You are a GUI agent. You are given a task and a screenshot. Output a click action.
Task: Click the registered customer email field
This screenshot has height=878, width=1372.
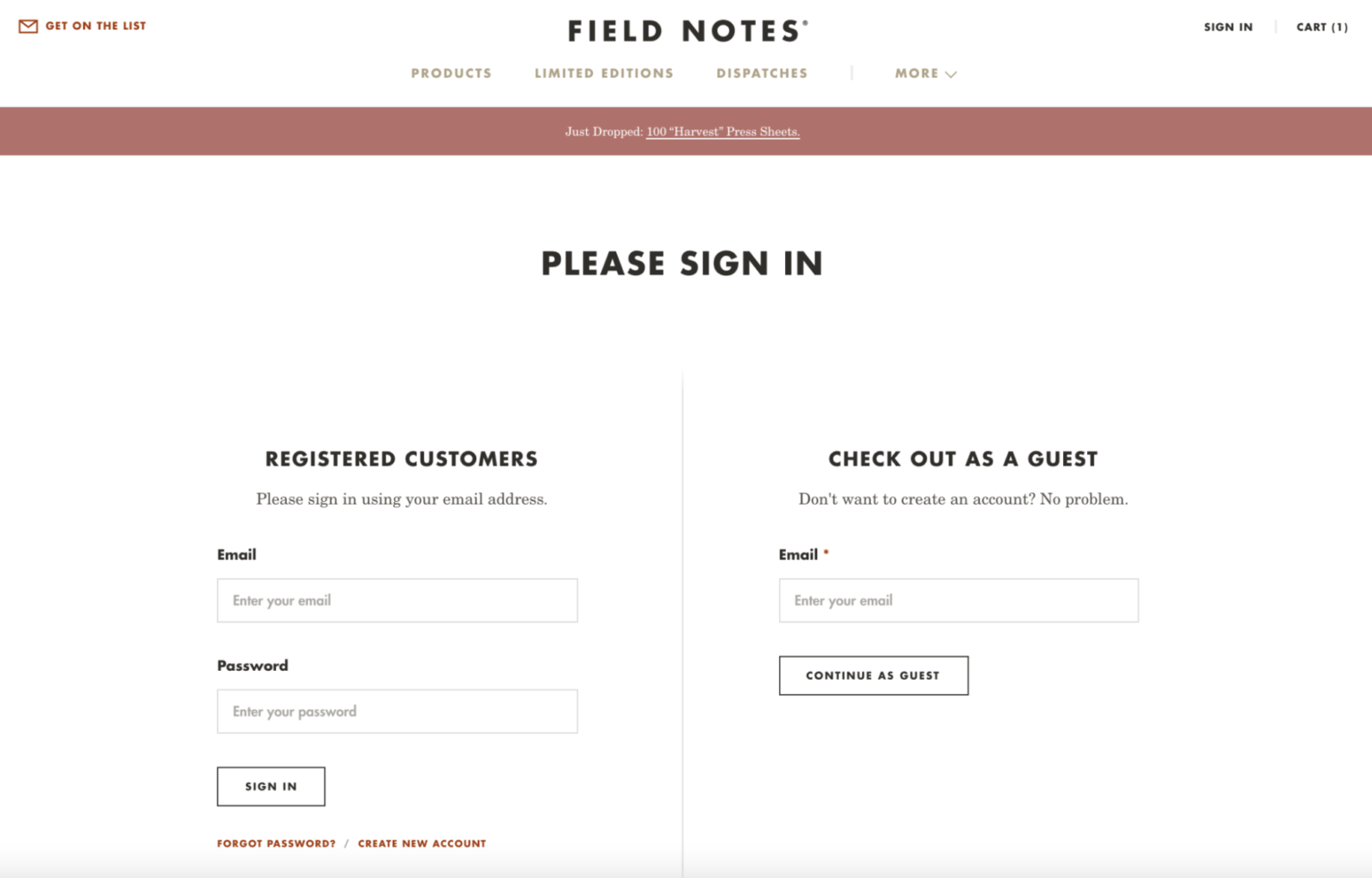coord(397,600)
